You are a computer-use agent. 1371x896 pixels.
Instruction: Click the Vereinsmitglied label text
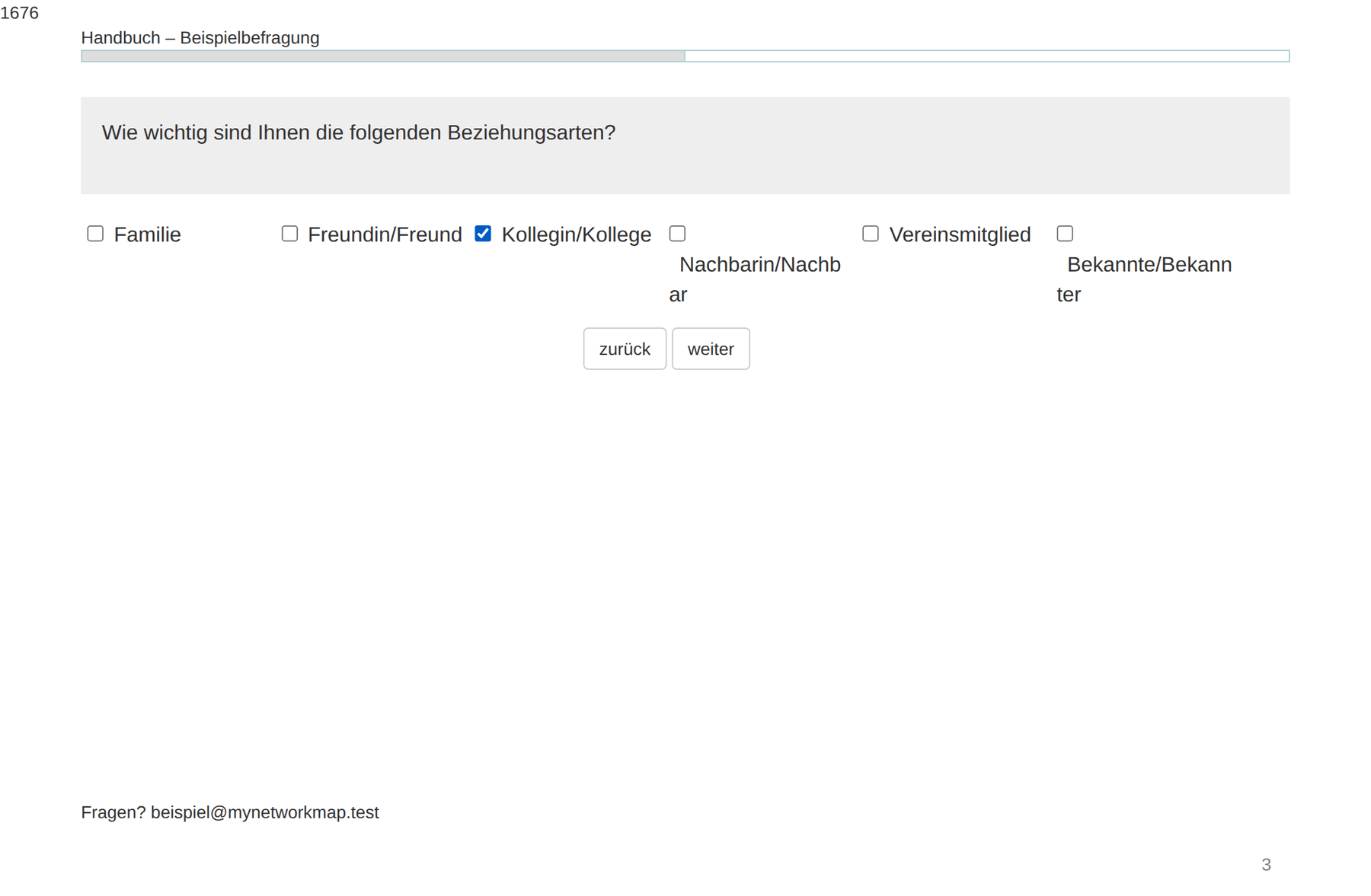coord(960,234)
